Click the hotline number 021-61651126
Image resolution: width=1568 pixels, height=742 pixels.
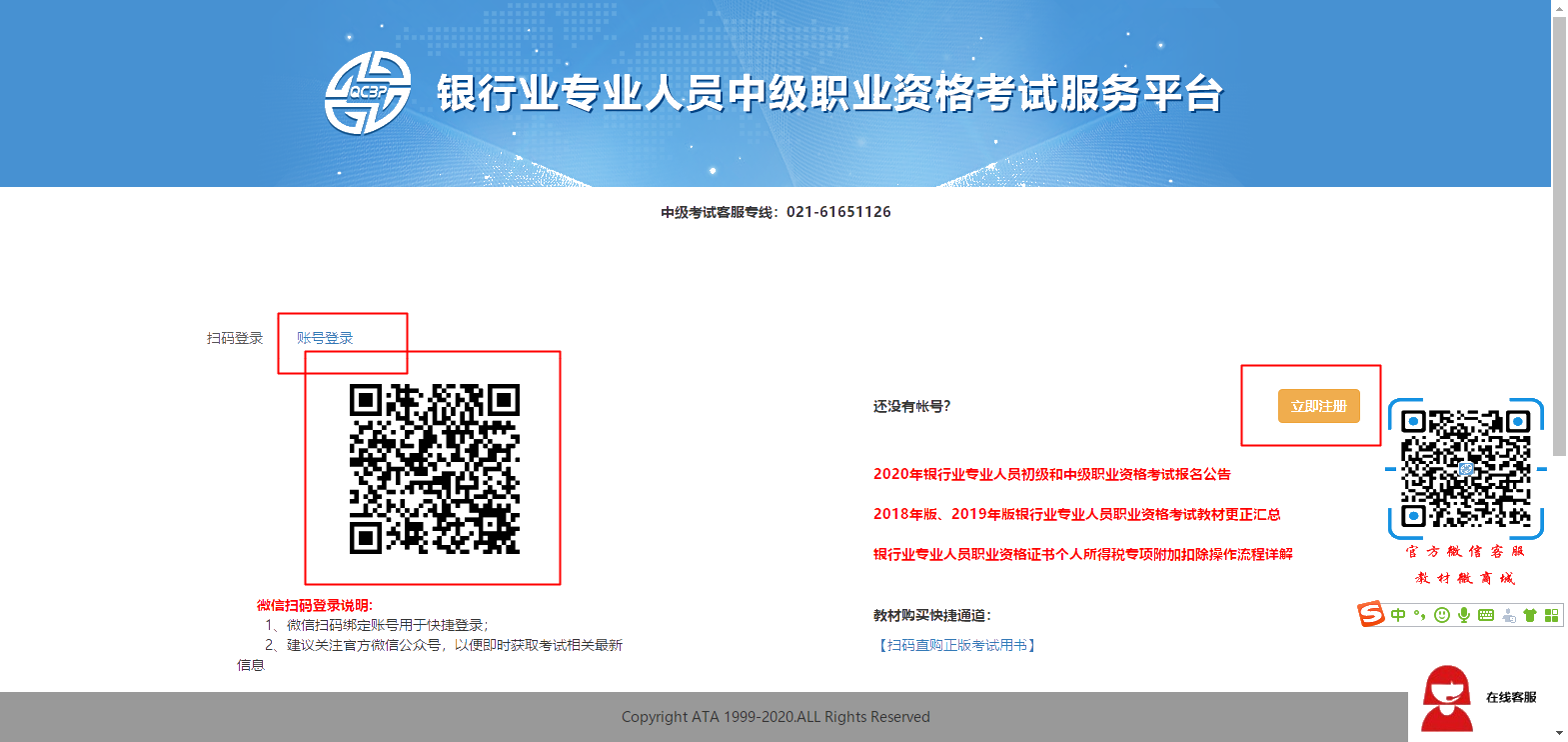838,212
